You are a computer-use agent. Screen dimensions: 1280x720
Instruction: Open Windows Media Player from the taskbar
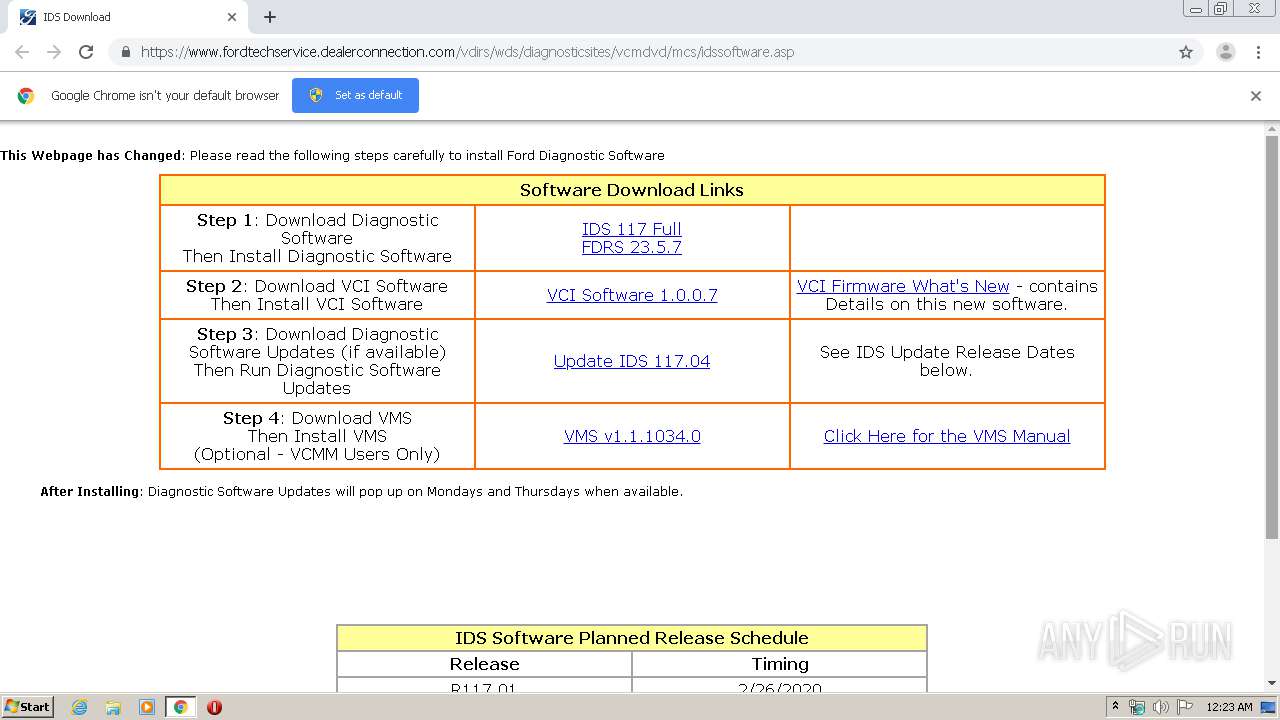(147, 707)
